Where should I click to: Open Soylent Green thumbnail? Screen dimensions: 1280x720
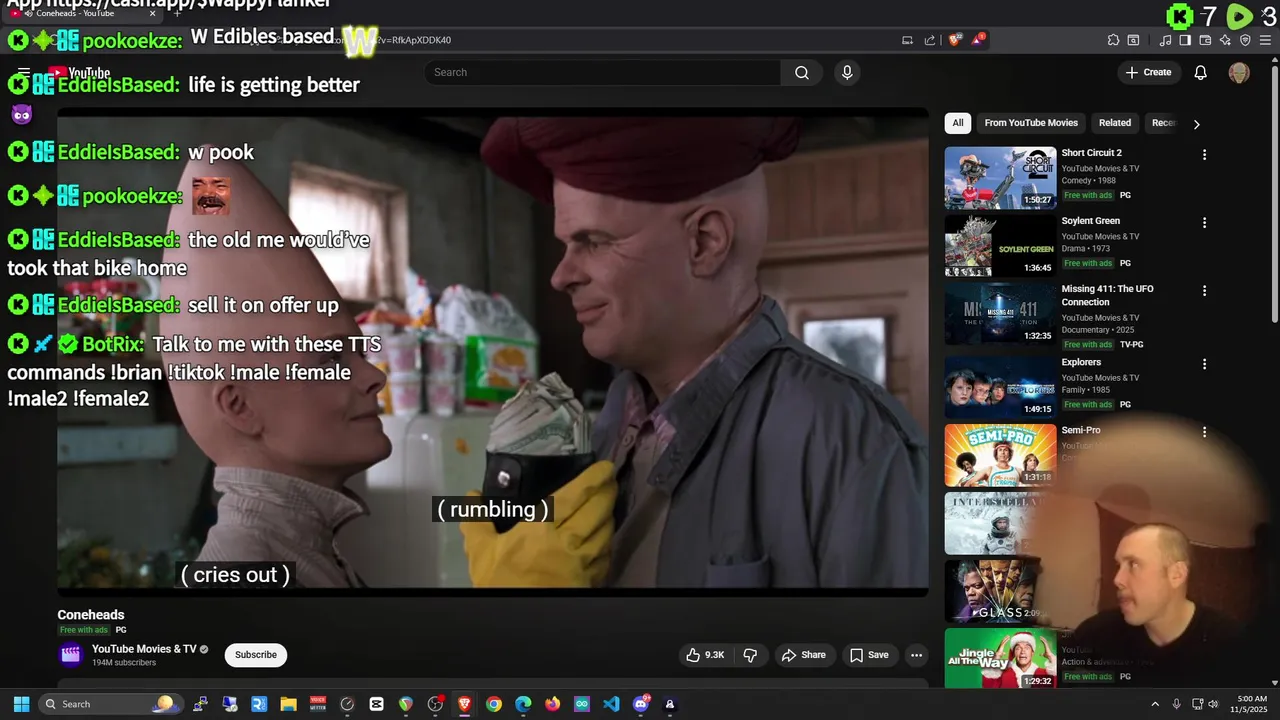[x=1000, y=246]
